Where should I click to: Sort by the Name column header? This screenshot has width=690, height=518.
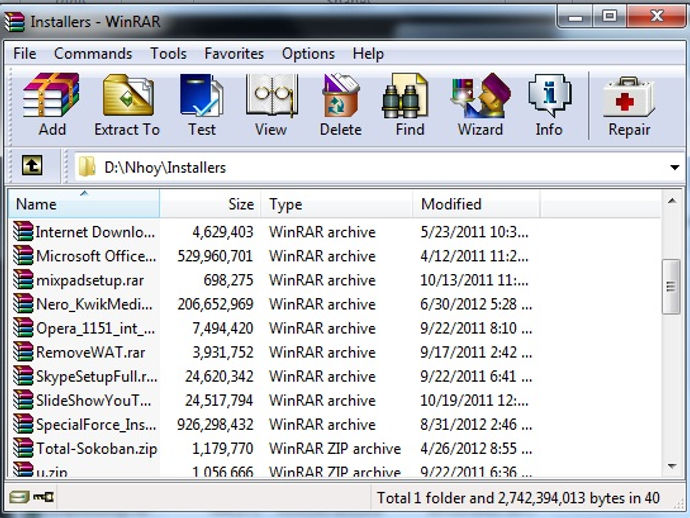[84, 204]
